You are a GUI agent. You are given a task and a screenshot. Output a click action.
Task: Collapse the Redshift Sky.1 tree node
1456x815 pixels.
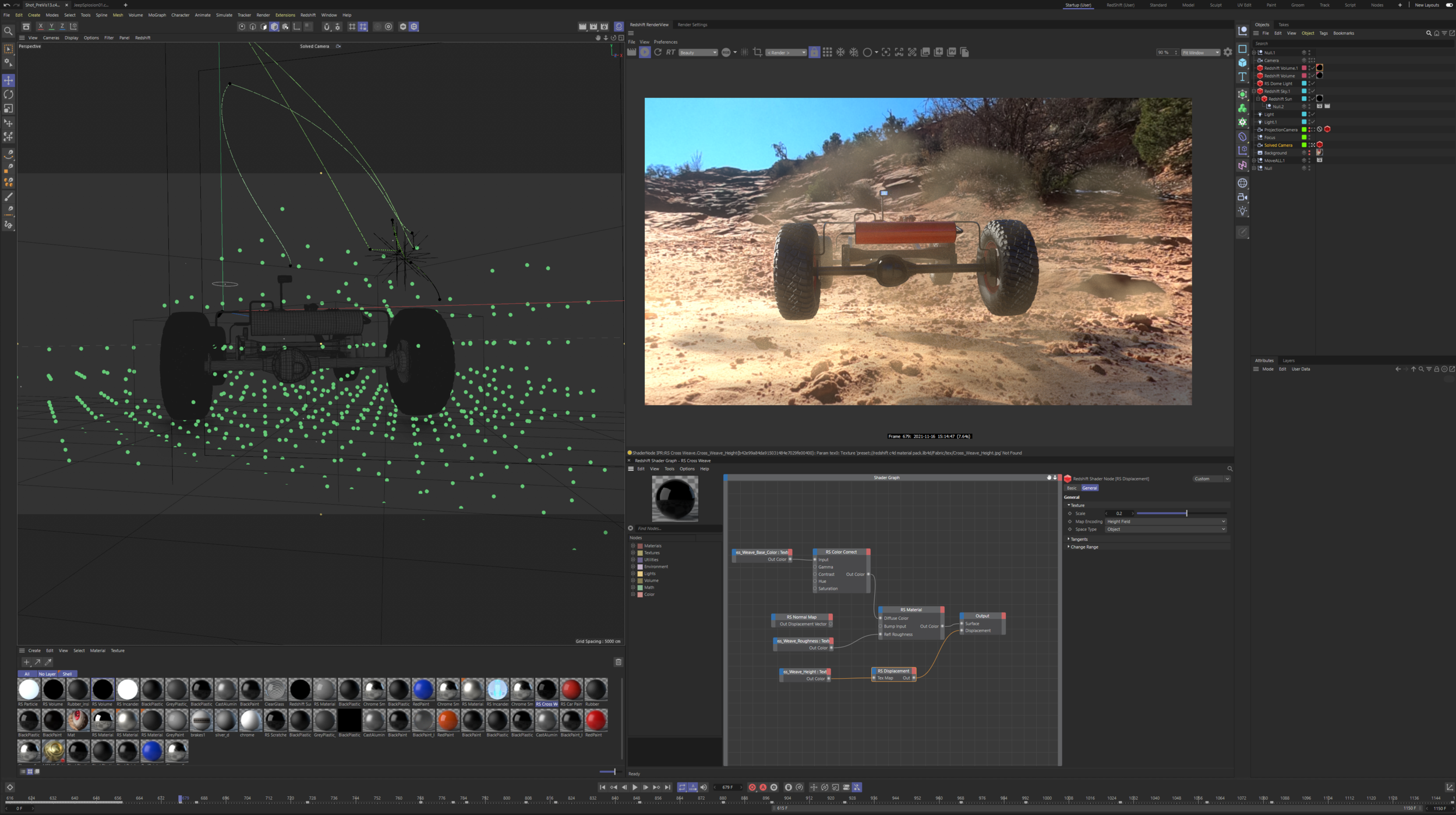(1254, 91)
